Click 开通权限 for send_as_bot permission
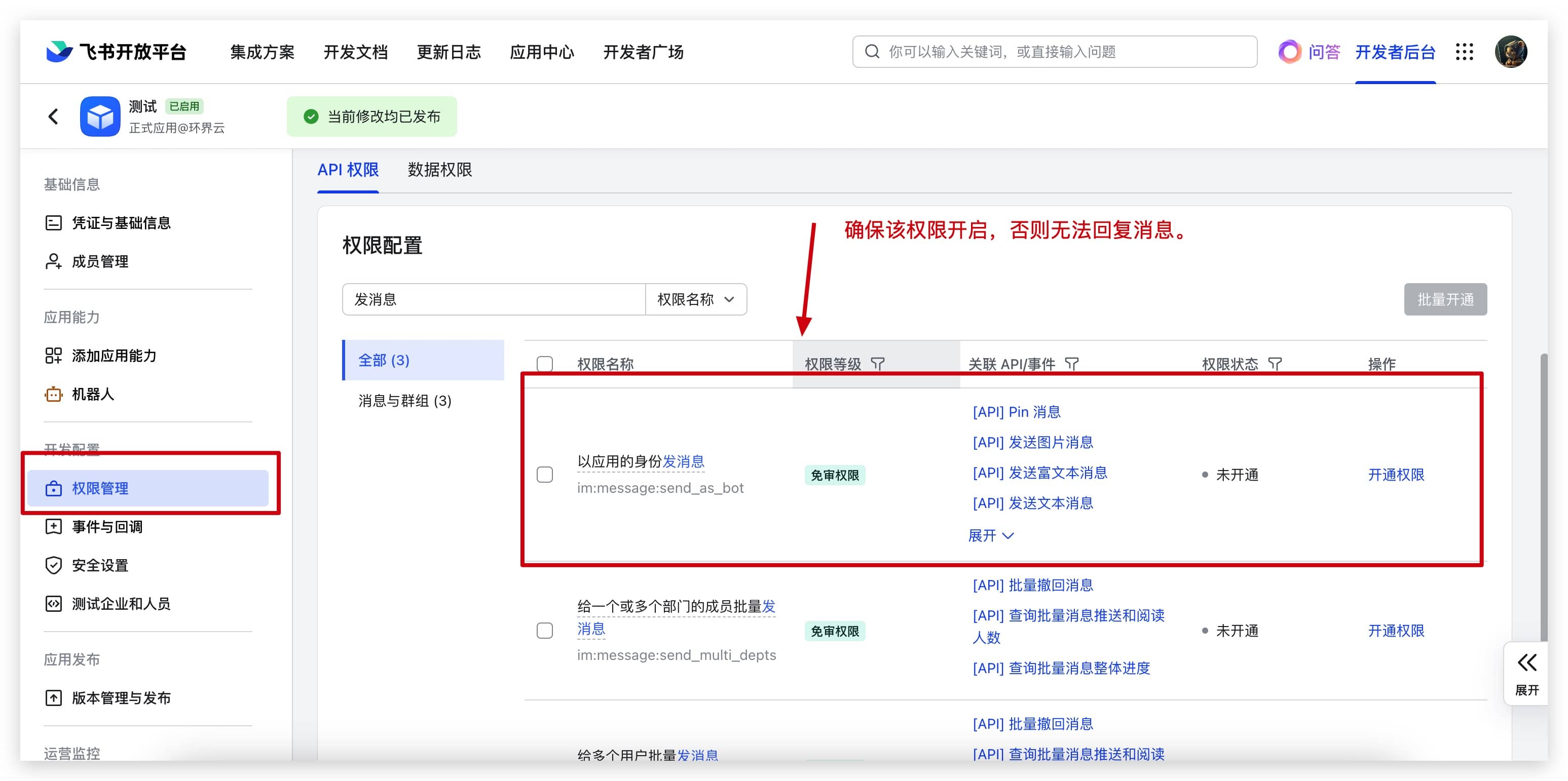Screen dimensions: 1568x781 point(1396,475)
